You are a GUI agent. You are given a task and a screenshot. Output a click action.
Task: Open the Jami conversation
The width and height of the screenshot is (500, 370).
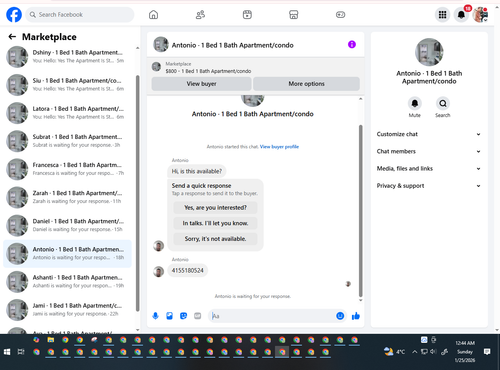click(68, 310)
